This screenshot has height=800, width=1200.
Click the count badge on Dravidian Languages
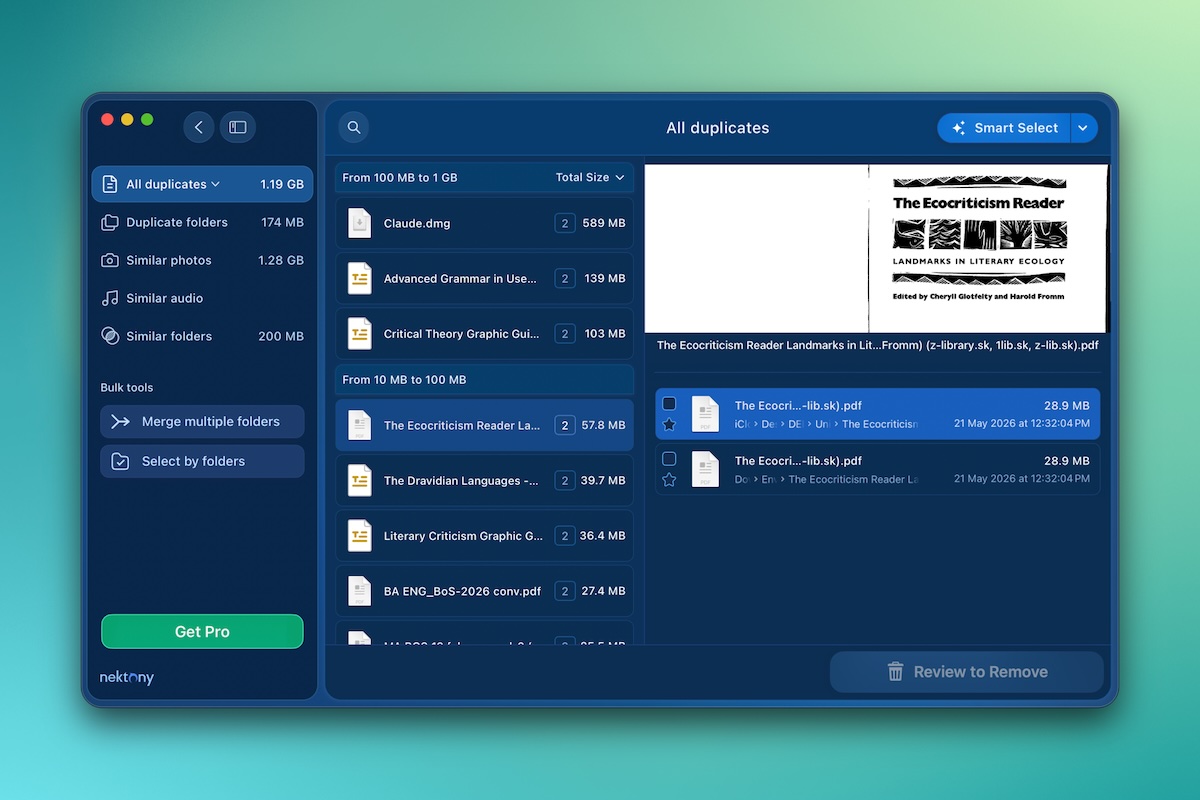pyautogui.click(x=565, y=481)
